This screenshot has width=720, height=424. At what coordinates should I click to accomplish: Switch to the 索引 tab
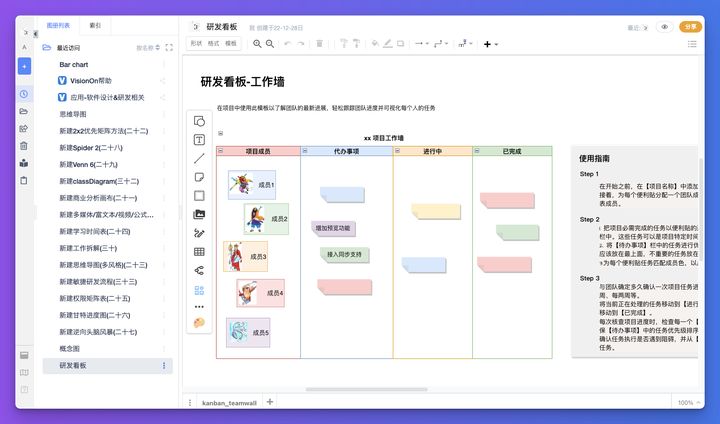[95, 26]
